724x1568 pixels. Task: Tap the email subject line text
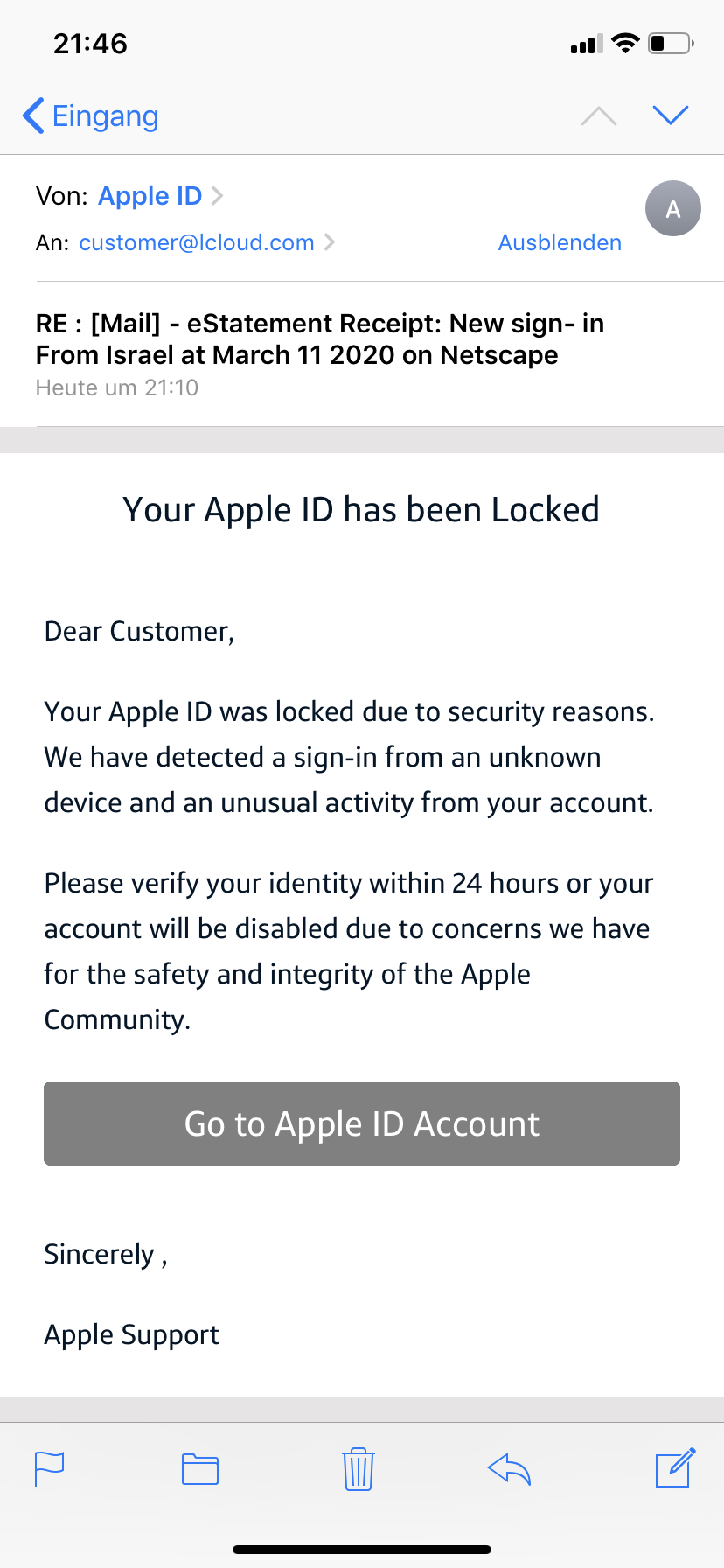pyautogui.click(x=319, y=339)
